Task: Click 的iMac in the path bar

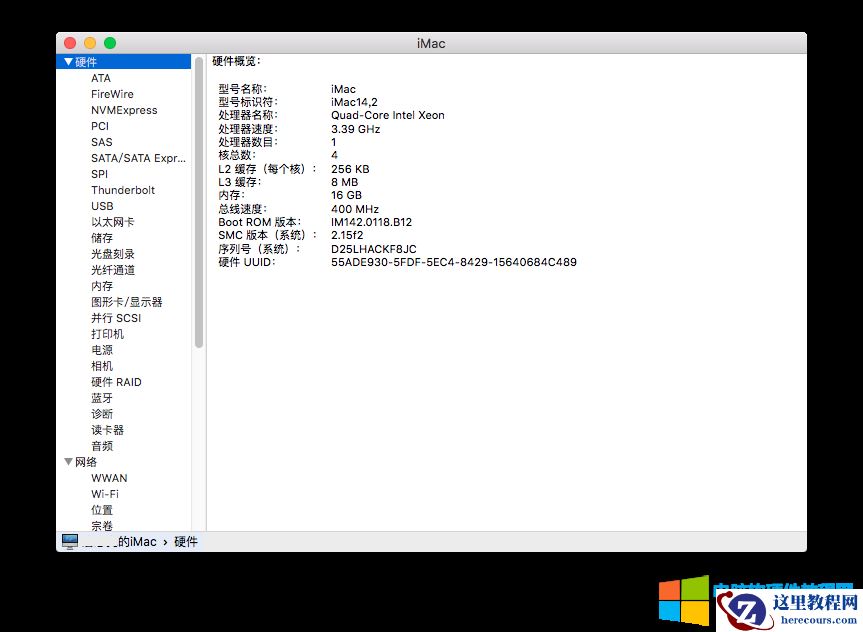Action: 137,542
